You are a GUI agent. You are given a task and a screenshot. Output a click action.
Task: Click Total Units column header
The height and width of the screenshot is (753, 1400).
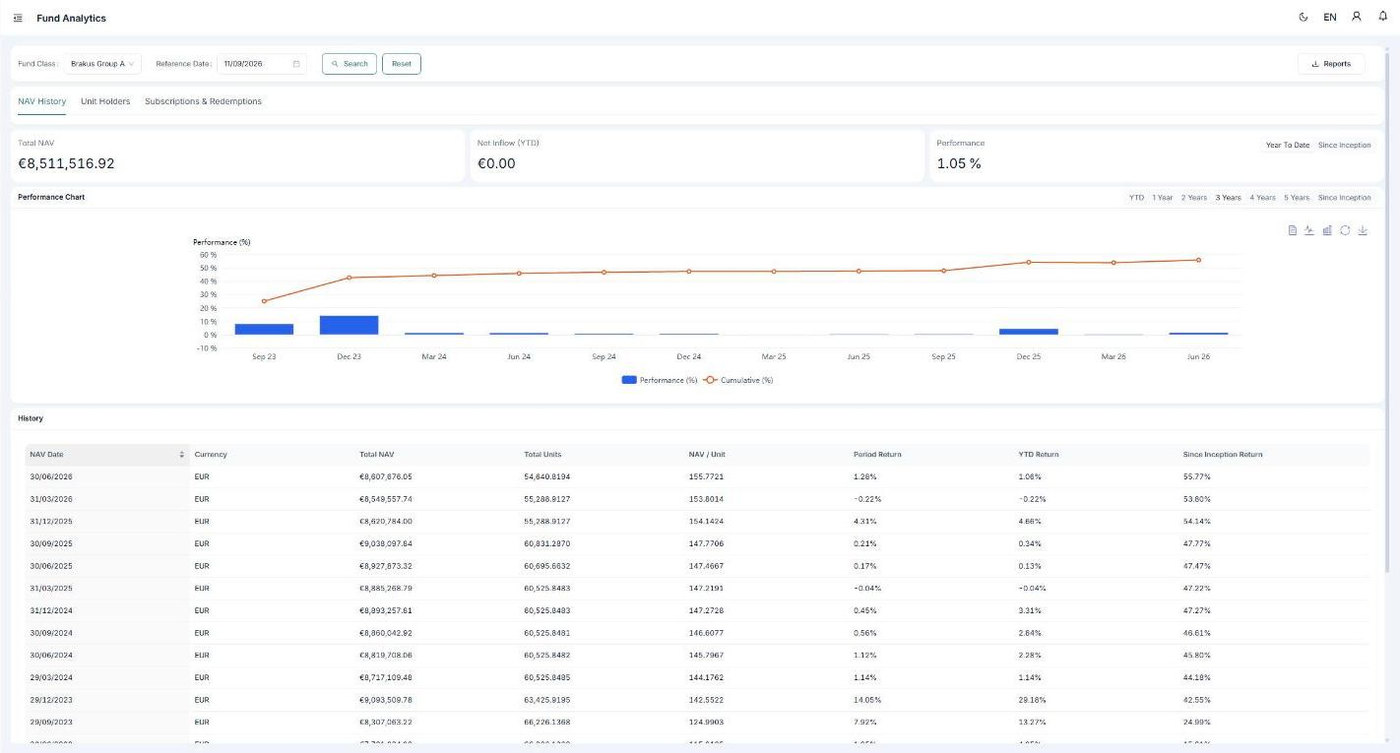pos(542,454)
